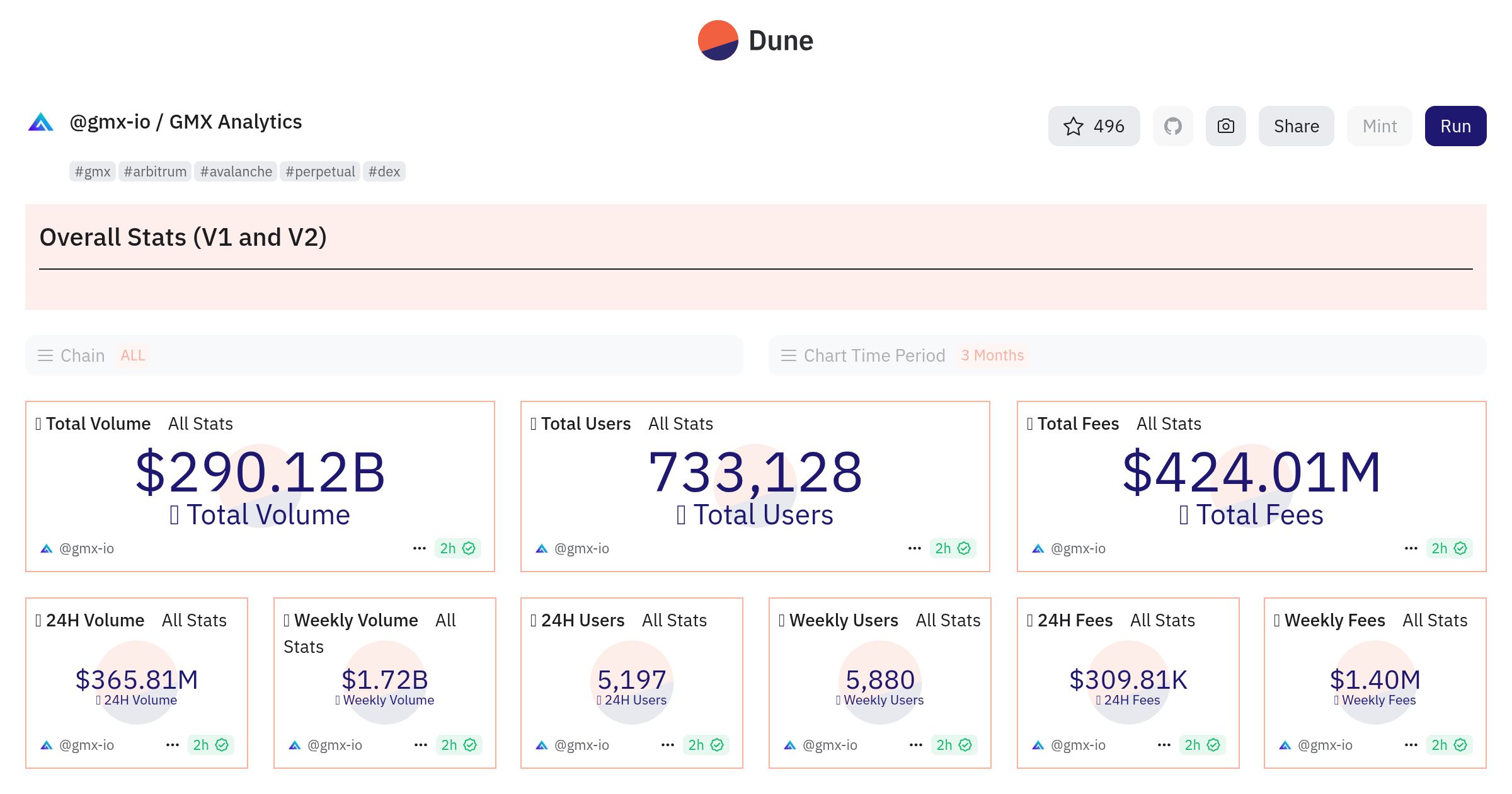Select the #gmx tag
The image size is (1512, 794).
click(93, 171)
